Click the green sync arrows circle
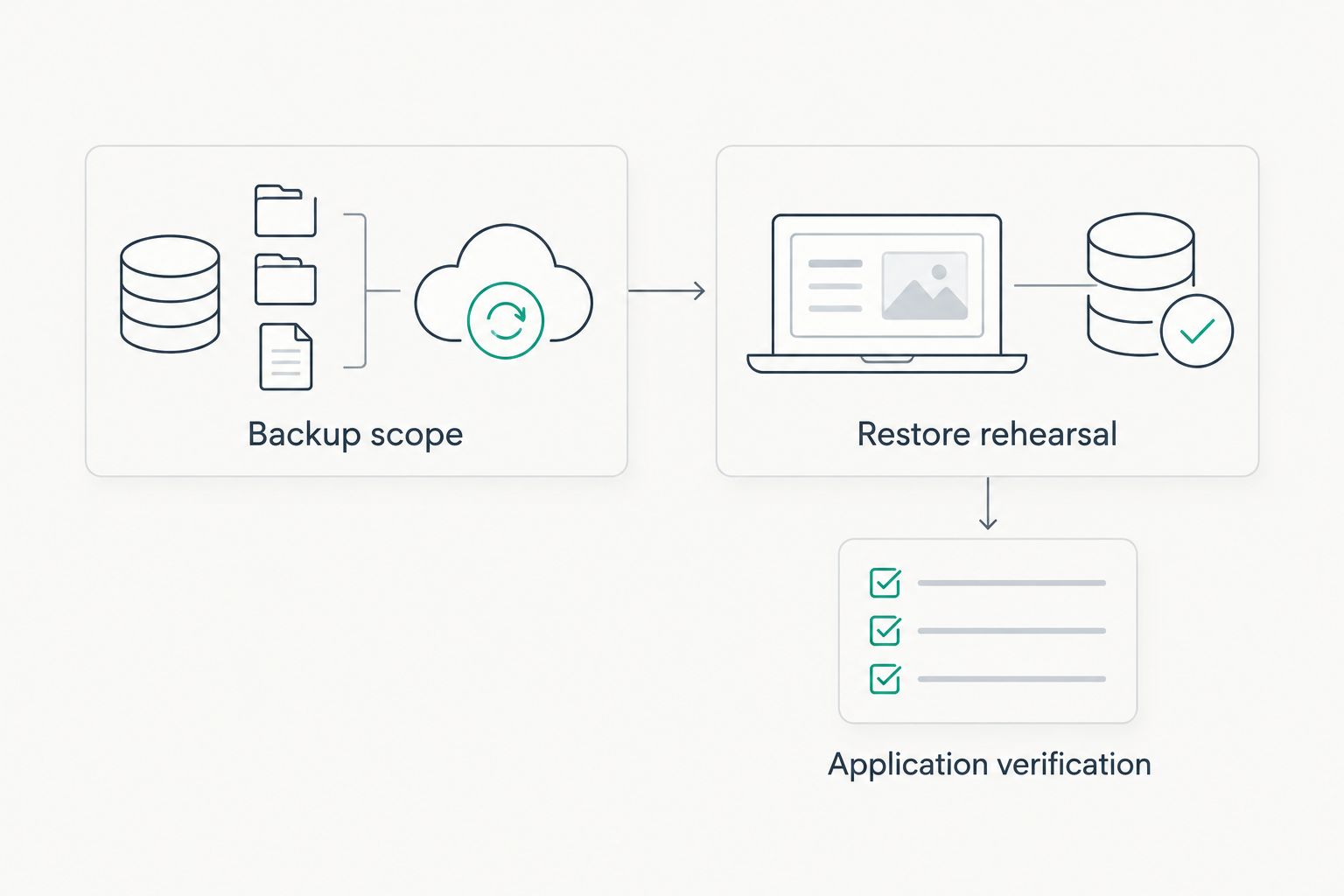1344x896 pixels. click(x=506, y=320)
